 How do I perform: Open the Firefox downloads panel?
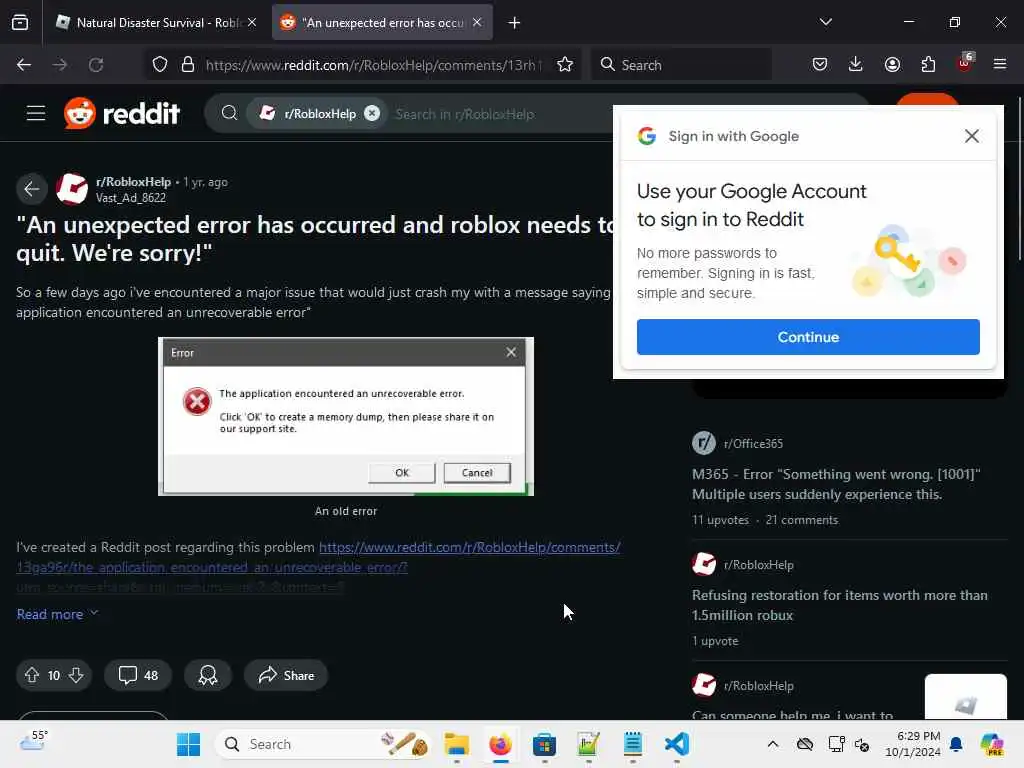856,65
